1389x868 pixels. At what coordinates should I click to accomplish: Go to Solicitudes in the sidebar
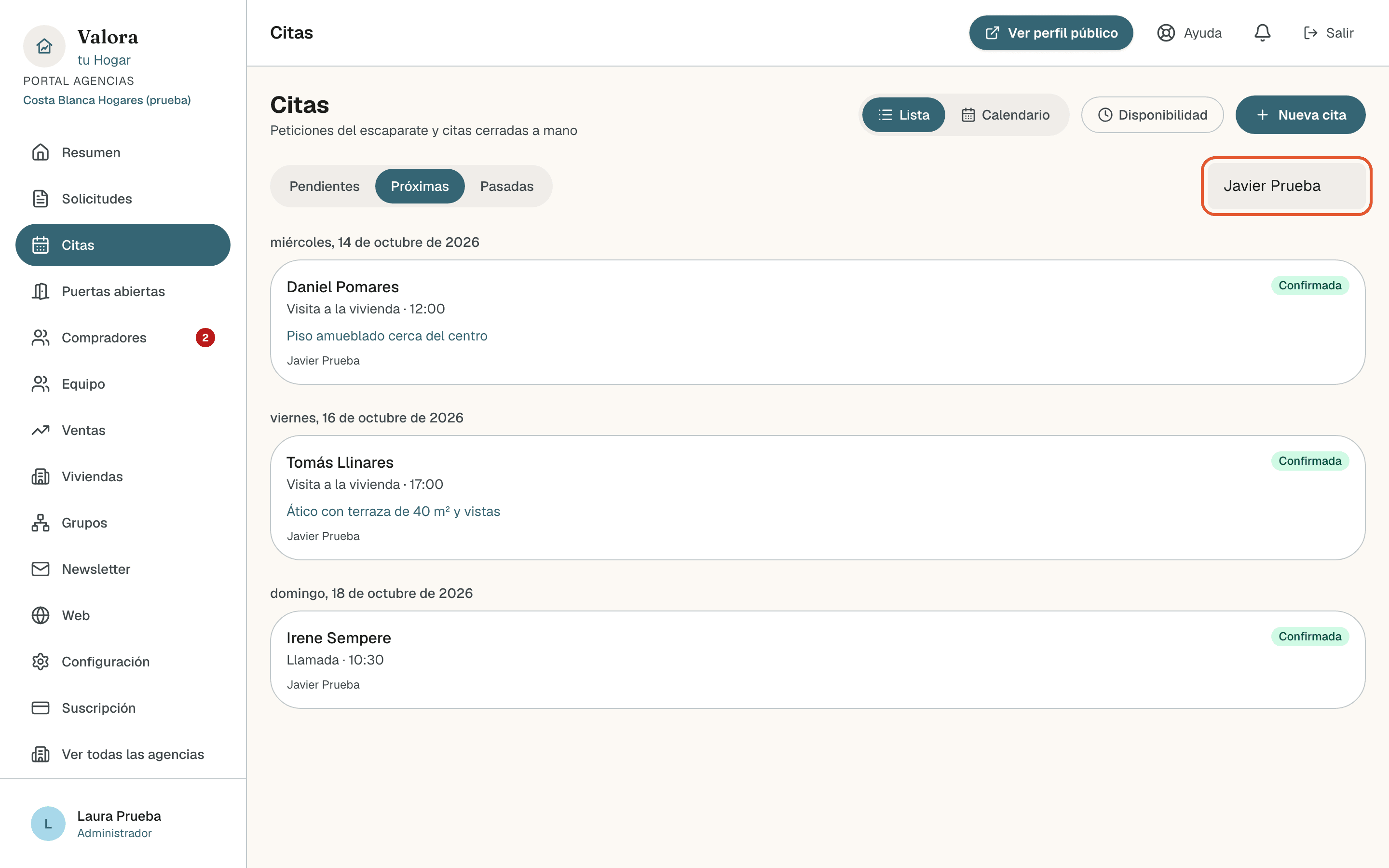(x=123, y=199)
